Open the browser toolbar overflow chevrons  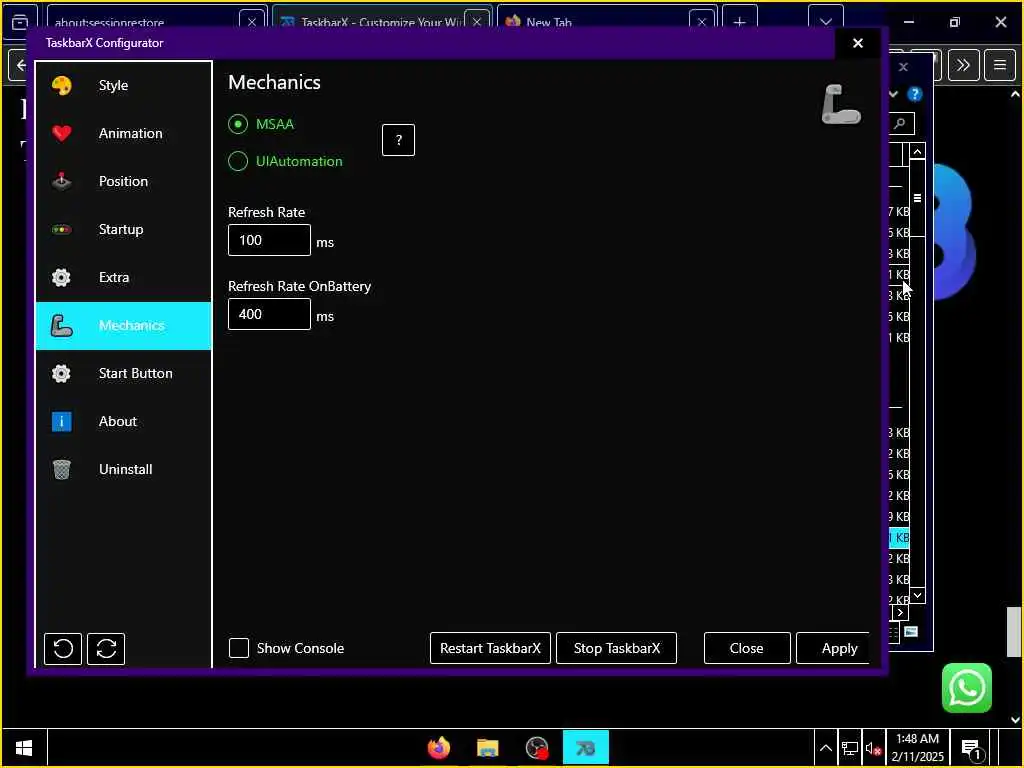(963, 65)
